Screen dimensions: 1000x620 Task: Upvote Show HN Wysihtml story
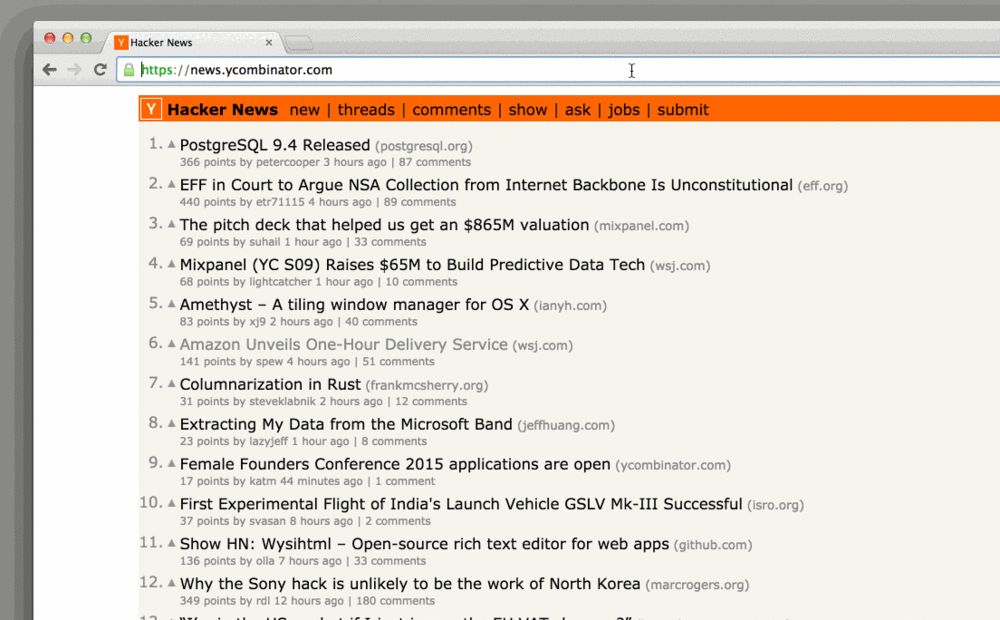[171, 543]
